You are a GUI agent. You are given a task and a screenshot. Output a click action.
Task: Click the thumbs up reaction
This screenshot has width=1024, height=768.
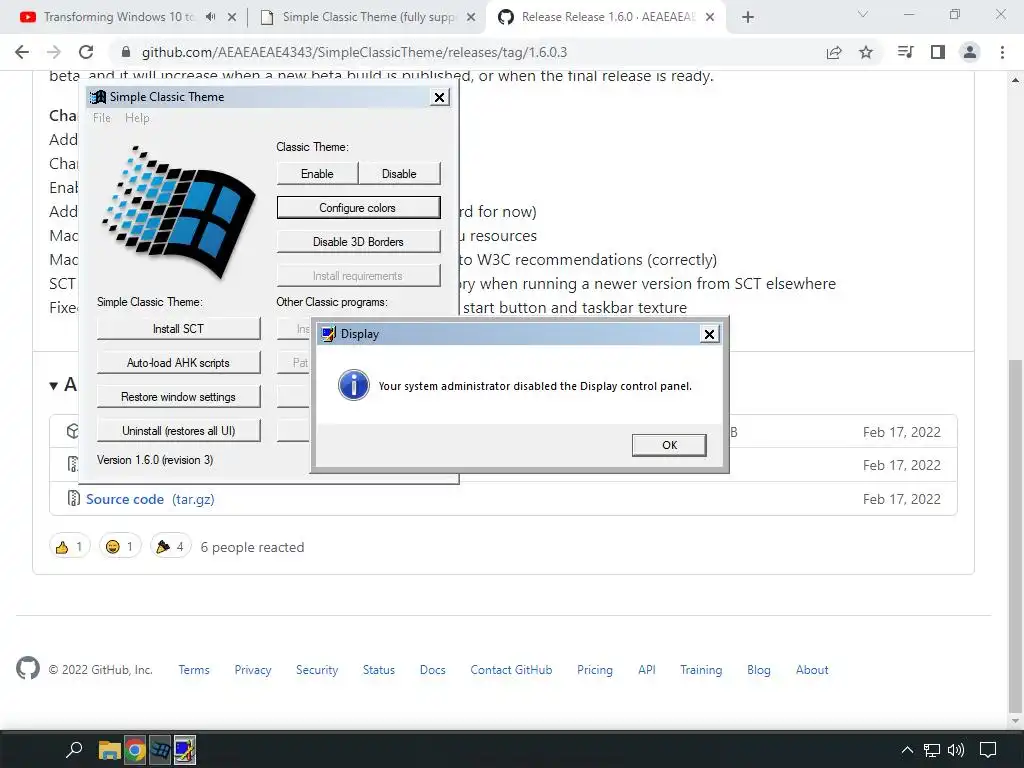tap(69, 547)
